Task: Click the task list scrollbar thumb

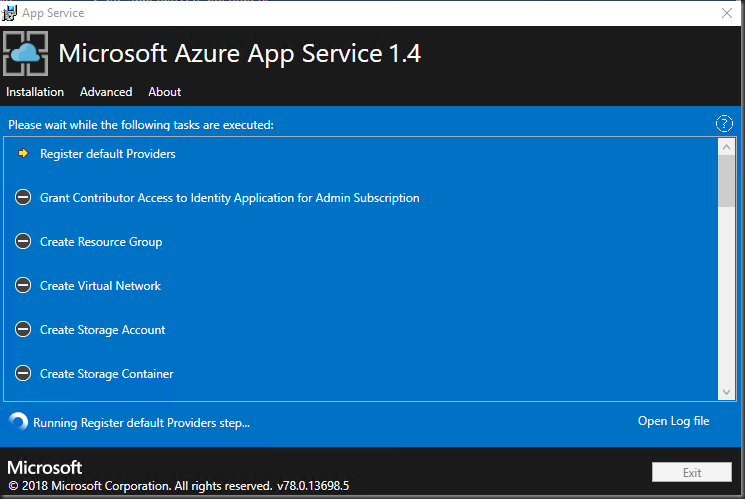Action: [x=727, y=180]
